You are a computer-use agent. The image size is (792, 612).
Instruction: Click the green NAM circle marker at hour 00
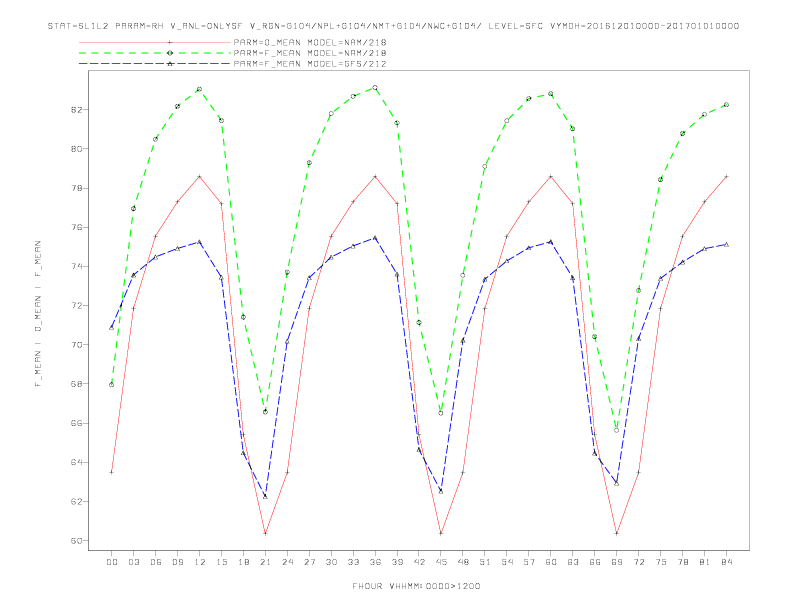point(112,385)
